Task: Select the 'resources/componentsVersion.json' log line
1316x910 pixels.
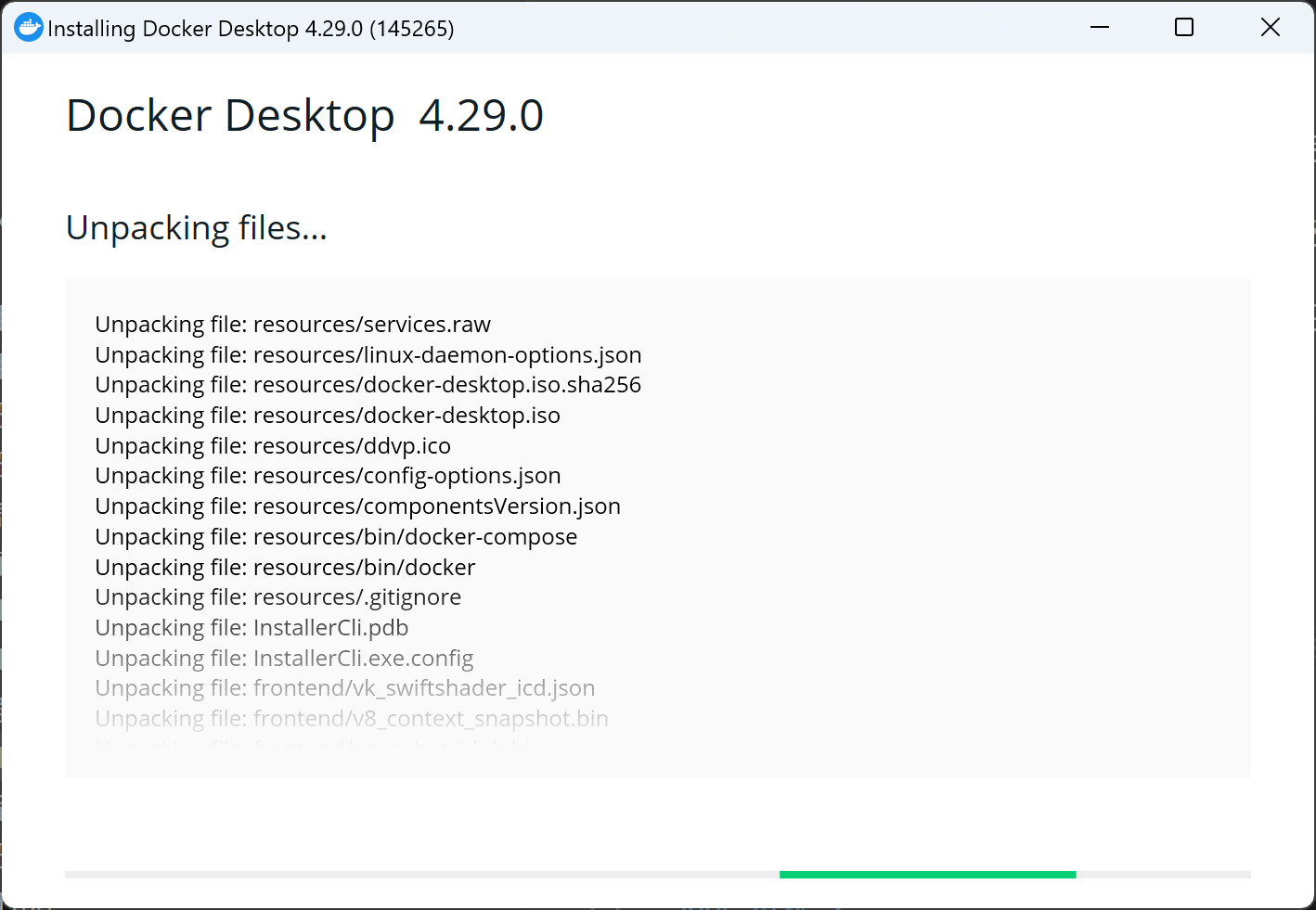Action: [x=357, y=506]
